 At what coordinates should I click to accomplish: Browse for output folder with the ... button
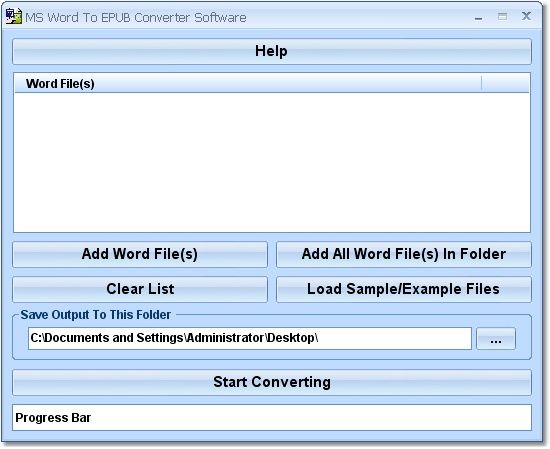(x=496, y=339)
